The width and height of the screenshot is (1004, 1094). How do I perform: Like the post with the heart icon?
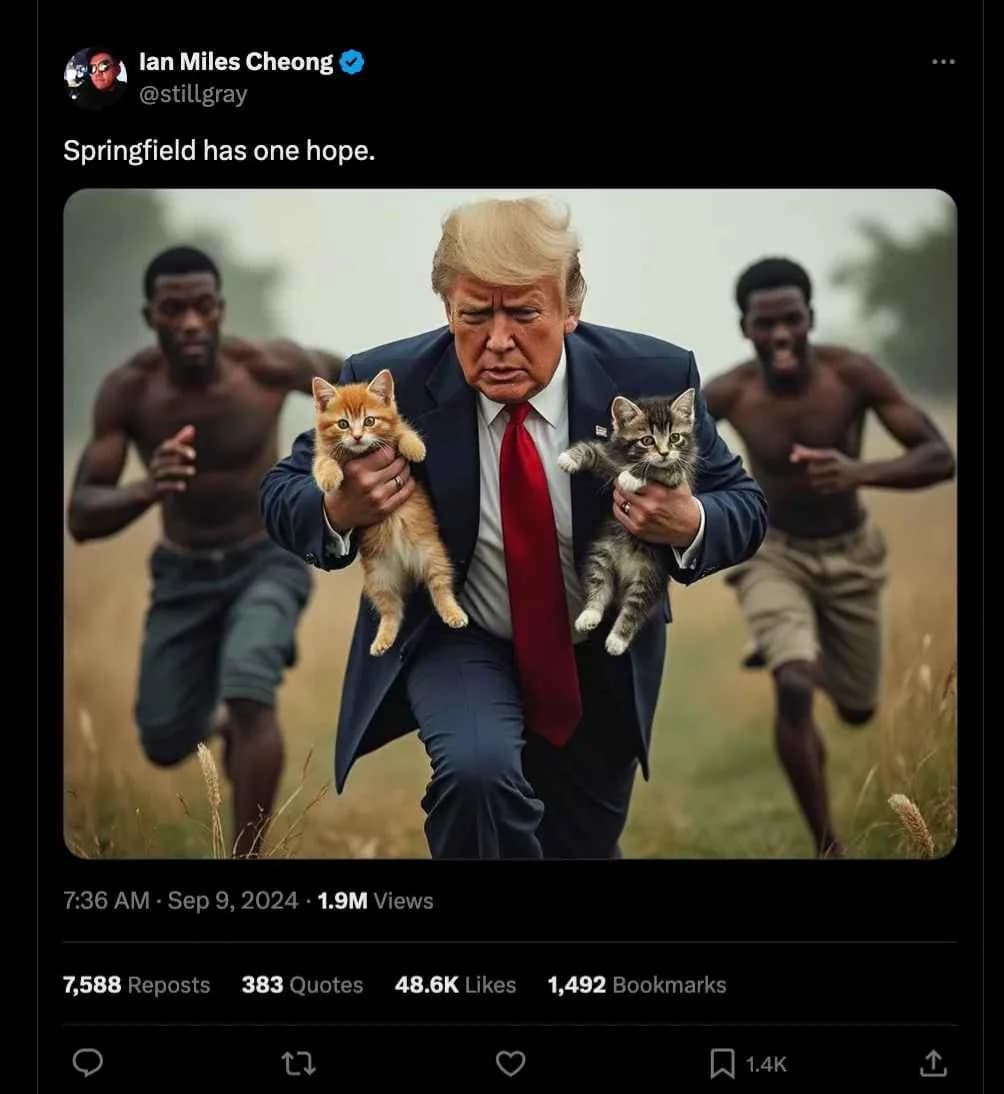click(x=510, y=1064)
